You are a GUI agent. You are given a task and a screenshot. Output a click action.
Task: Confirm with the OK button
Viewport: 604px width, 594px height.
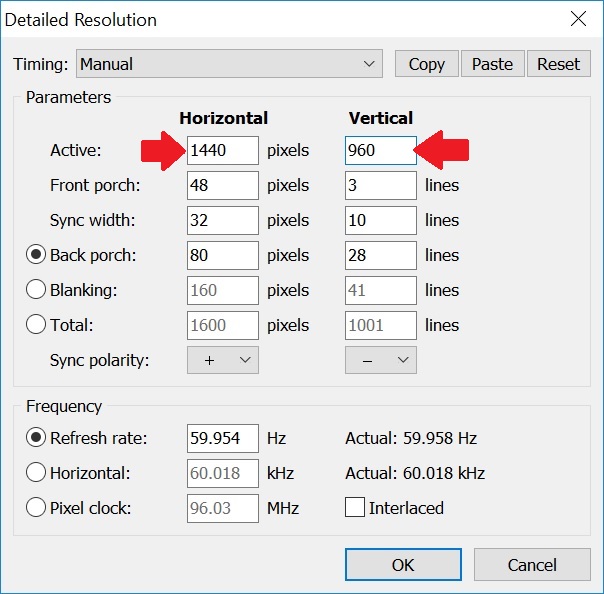click(x=403, y=565)
